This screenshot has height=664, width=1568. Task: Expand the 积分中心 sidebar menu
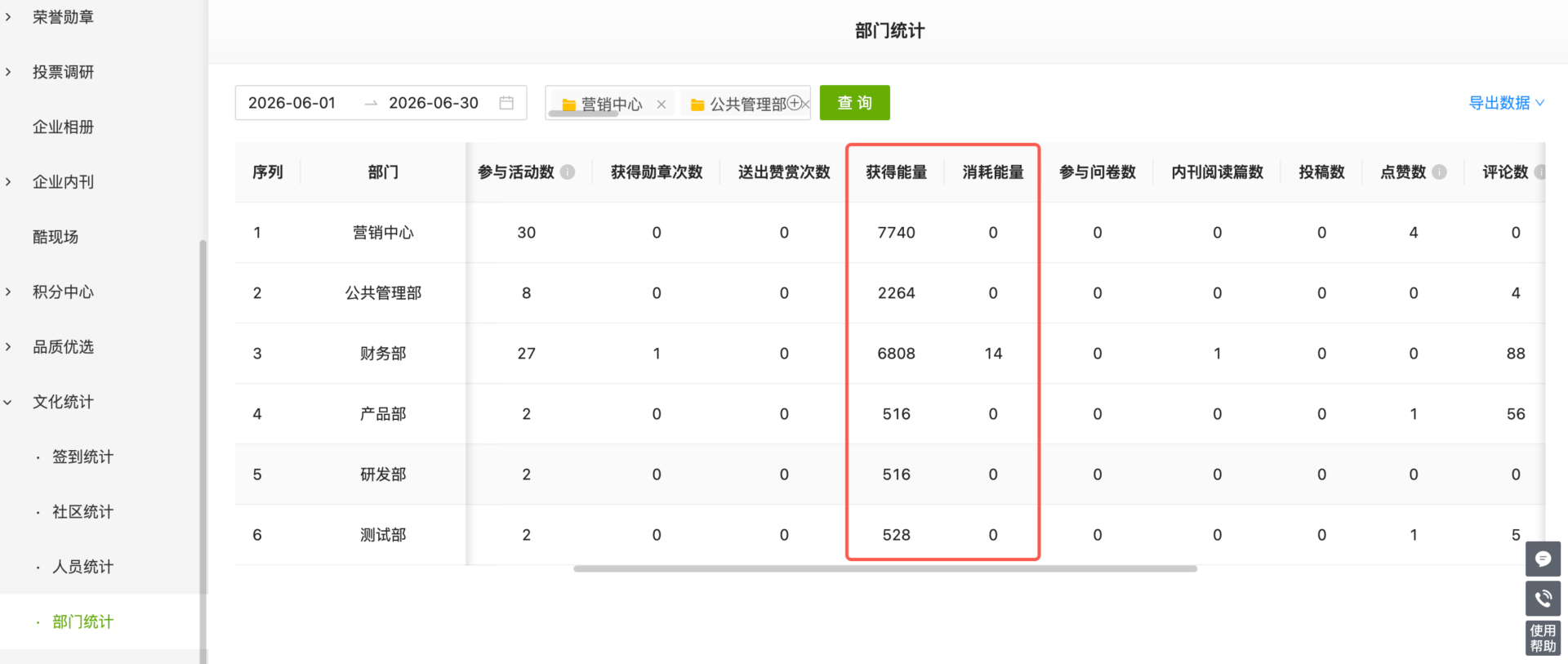point(63,292)
